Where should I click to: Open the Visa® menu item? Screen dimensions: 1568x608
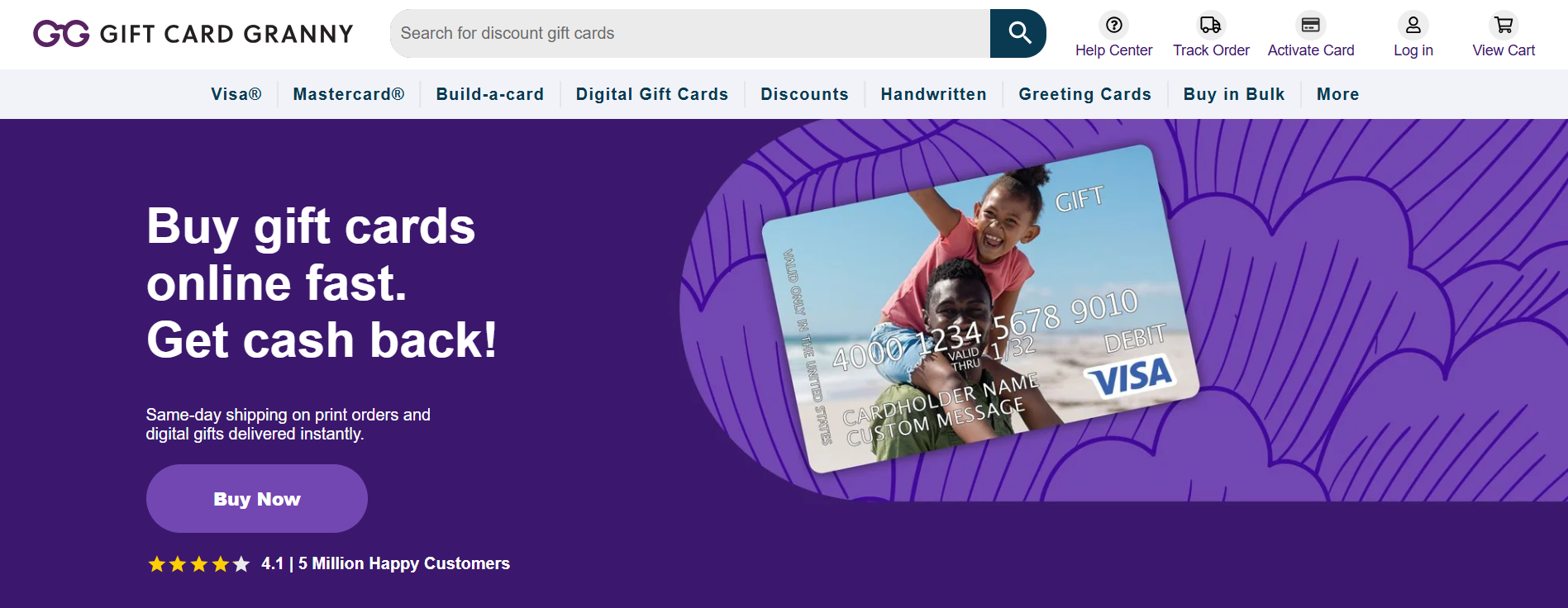tap(236, 94)
